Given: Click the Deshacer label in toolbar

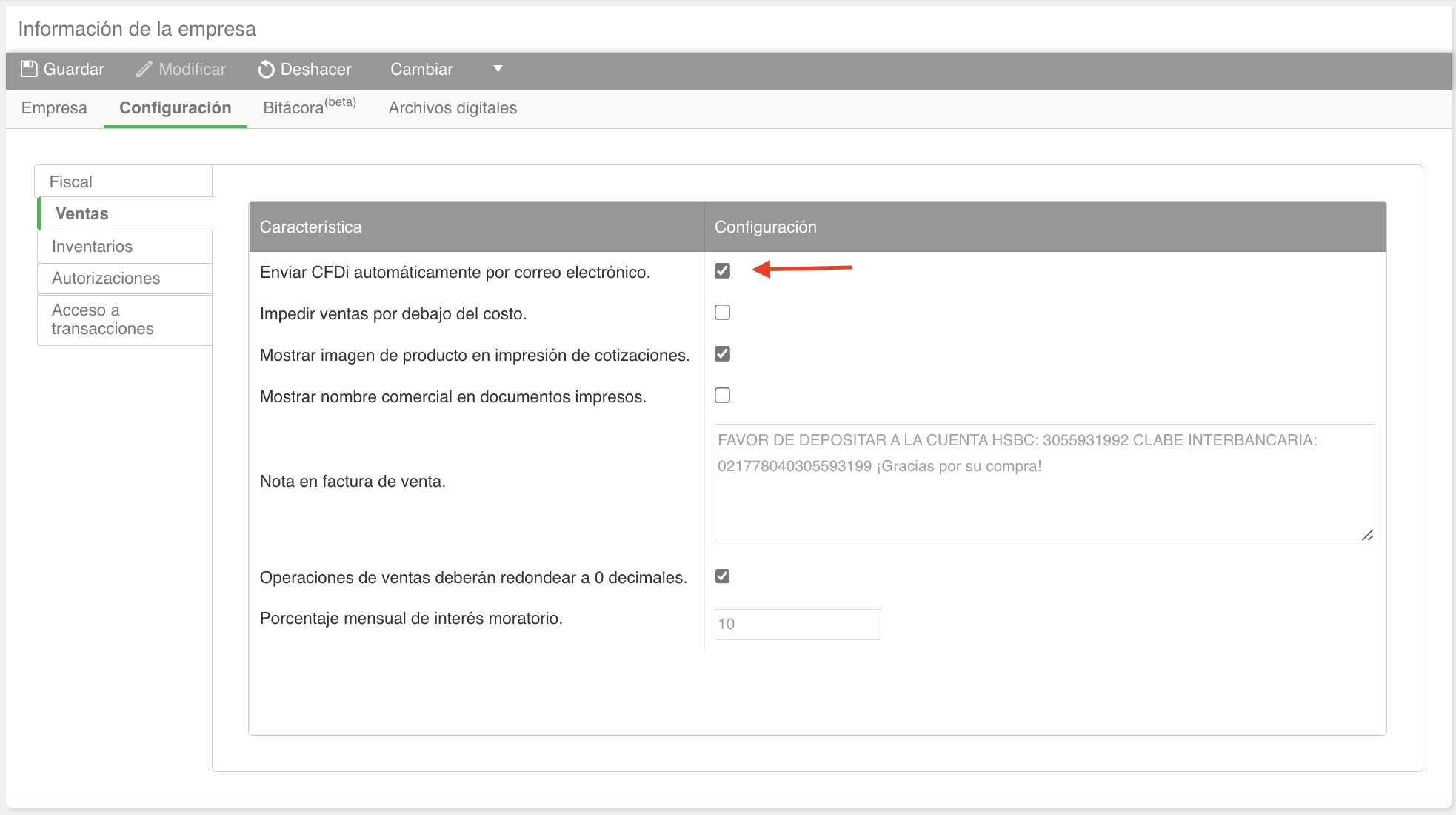Looking at the screenshot, I should (315, 69).
